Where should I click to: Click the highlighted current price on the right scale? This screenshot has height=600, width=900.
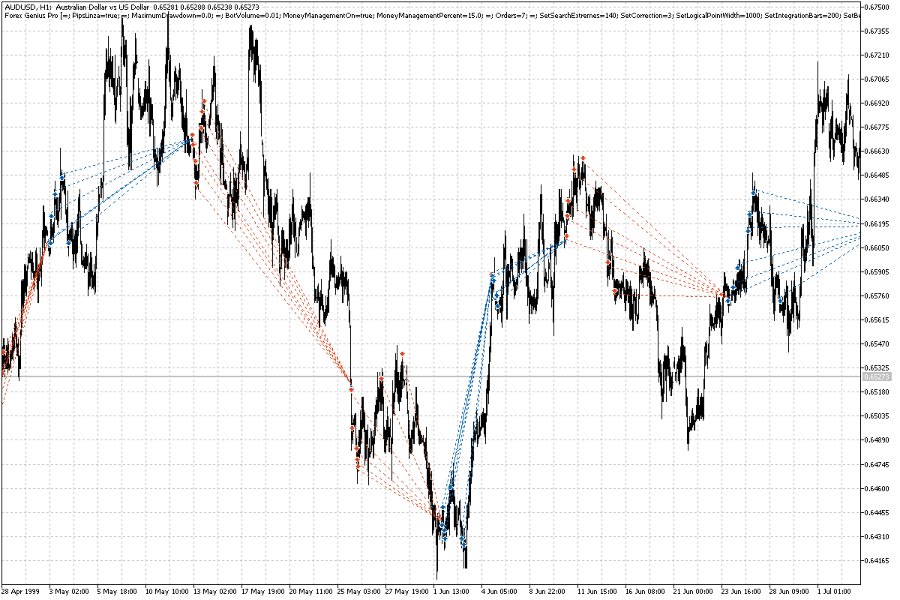click(x=877, y=376)
